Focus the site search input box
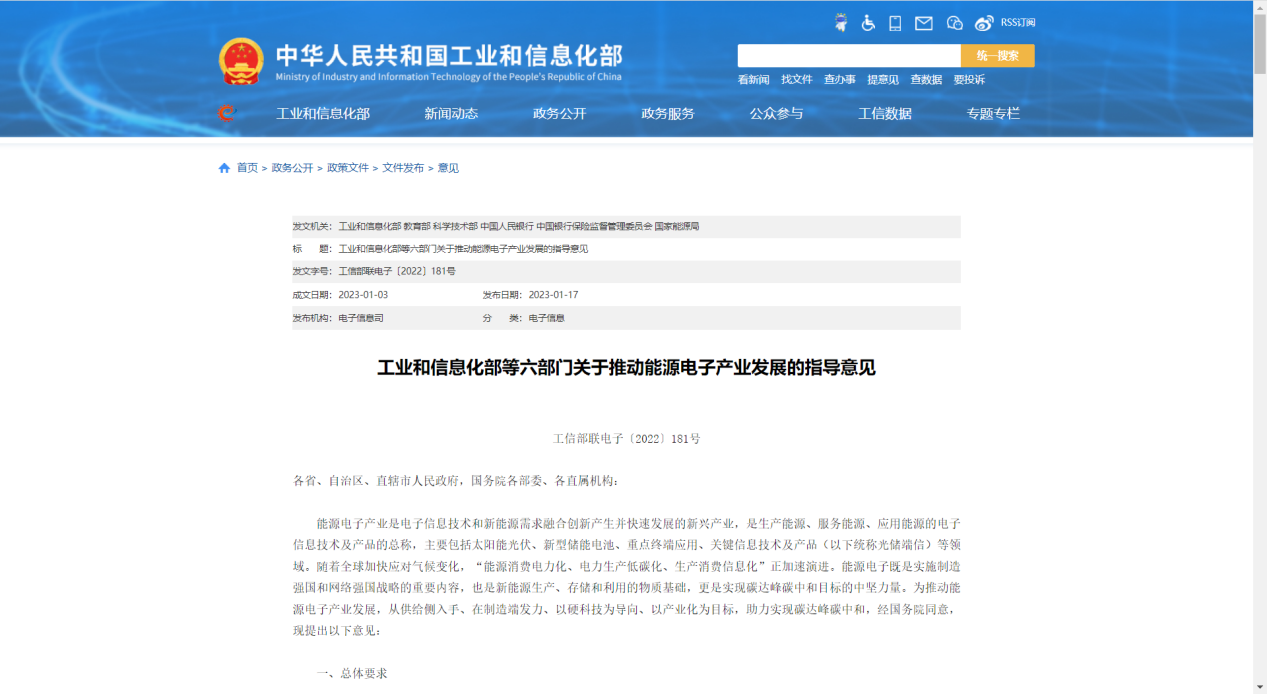Screen dimensions: 1267x694 tap(849, 56)
